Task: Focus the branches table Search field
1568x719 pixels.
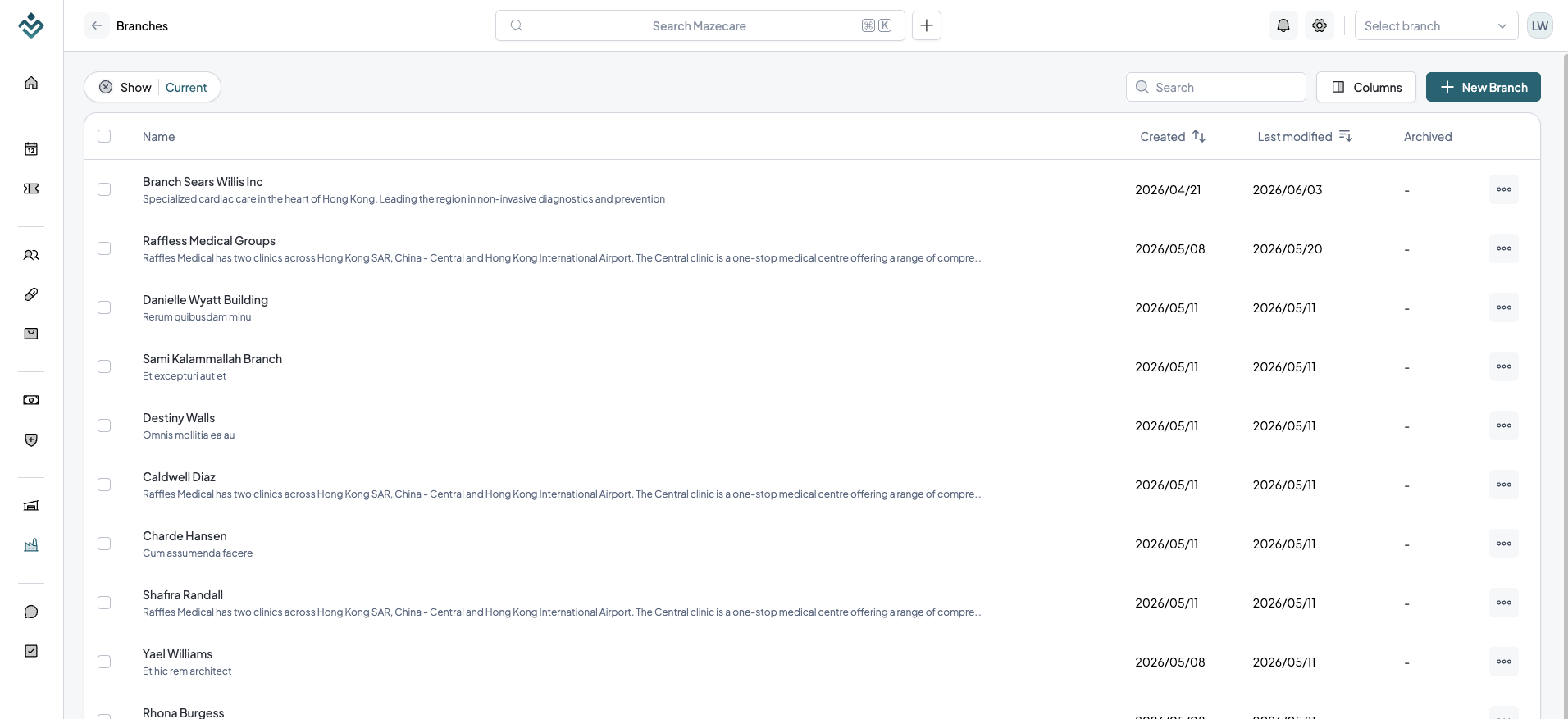Action: (x=1216, y=87)
